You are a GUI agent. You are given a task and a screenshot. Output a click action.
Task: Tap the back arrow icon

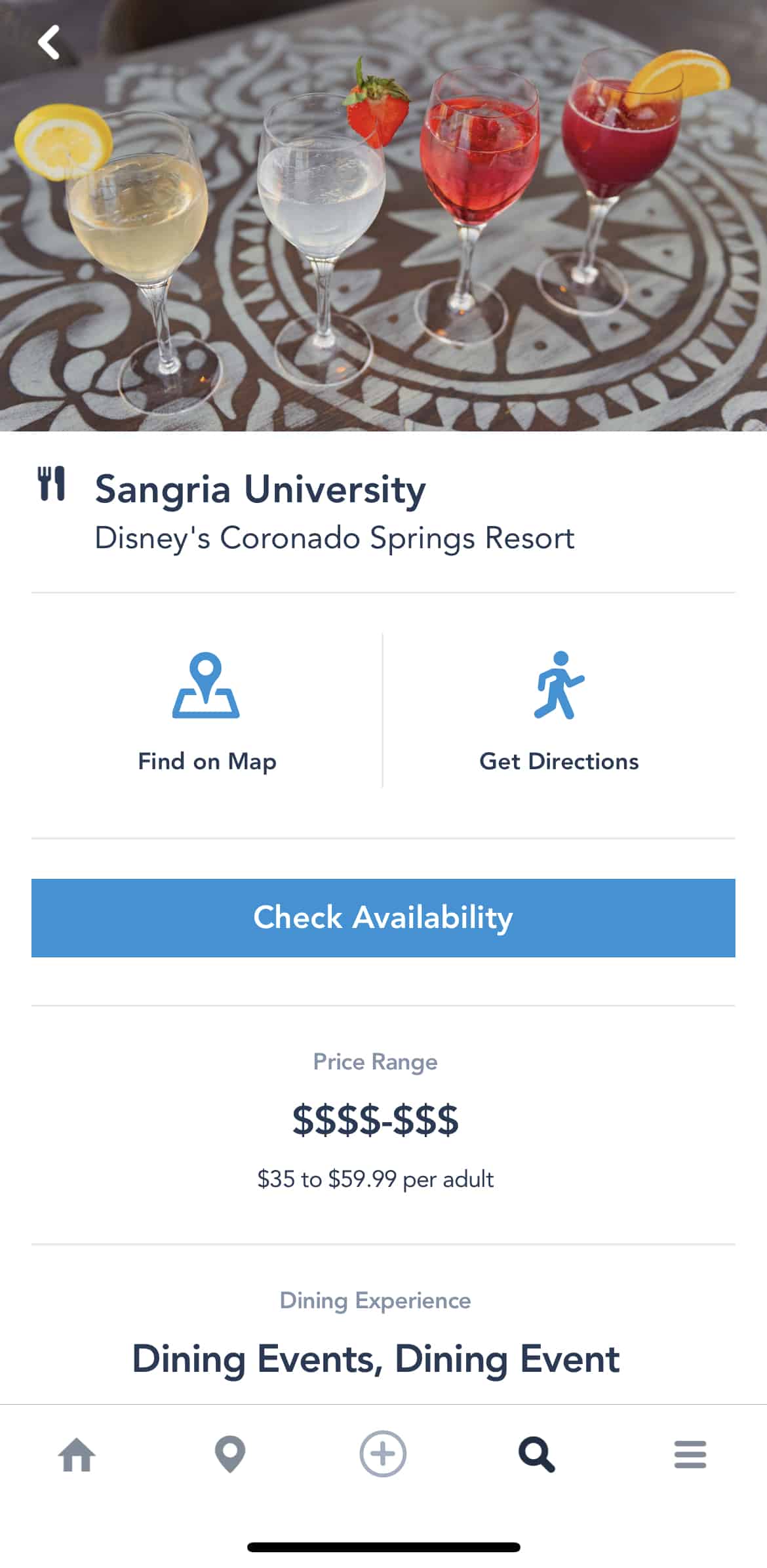tap(49, 43)
